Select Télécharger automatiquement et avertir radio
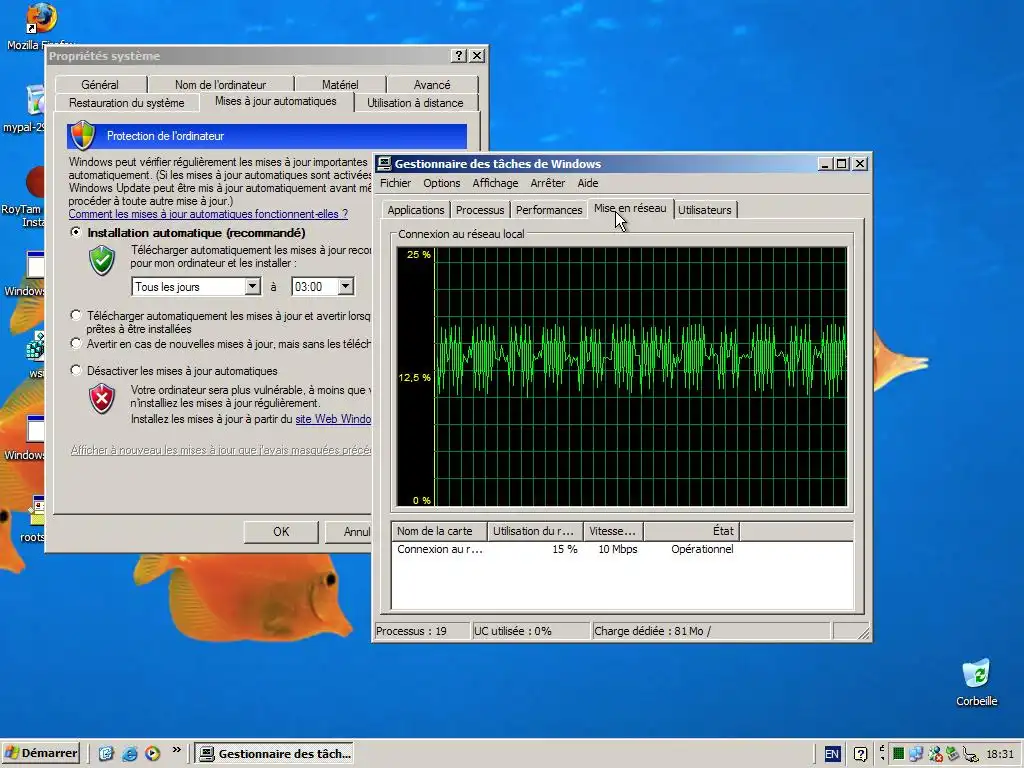 point(76,315)
